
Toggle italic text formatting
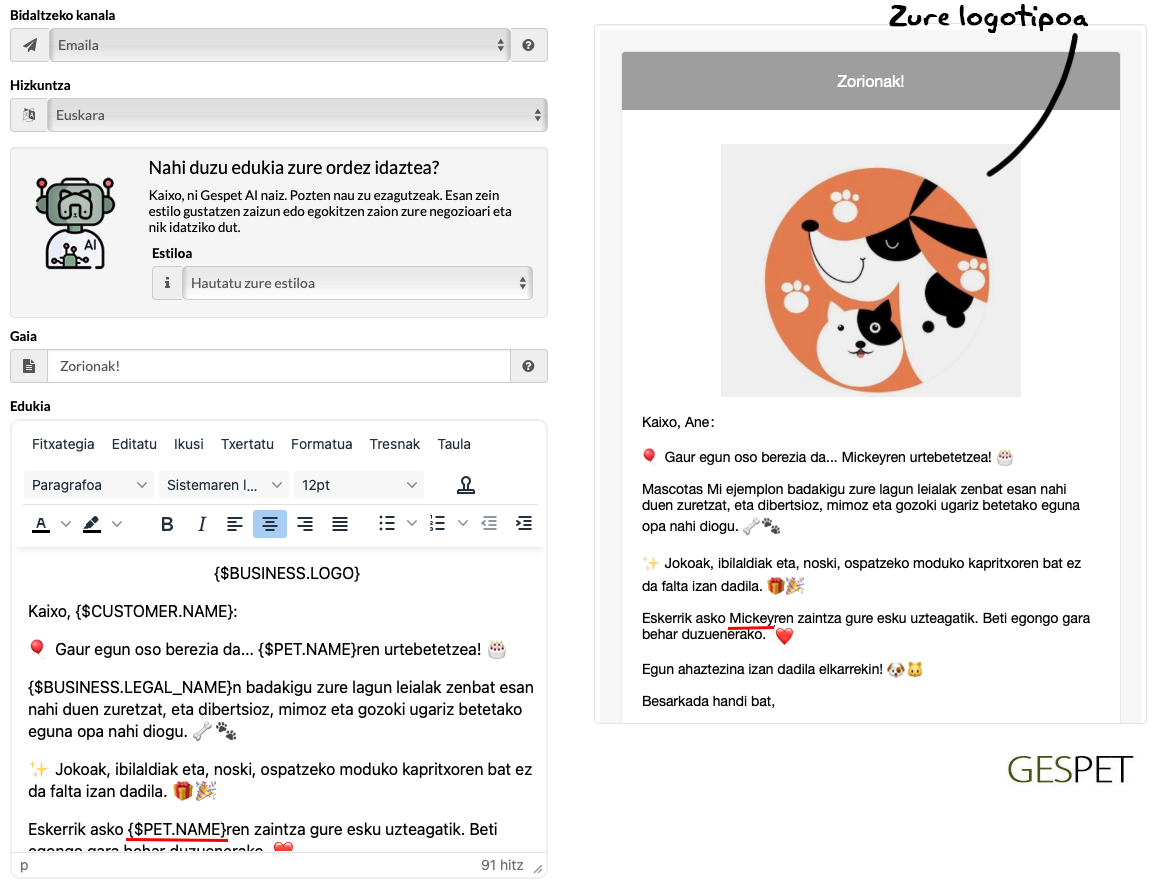[x=202, y=524]
